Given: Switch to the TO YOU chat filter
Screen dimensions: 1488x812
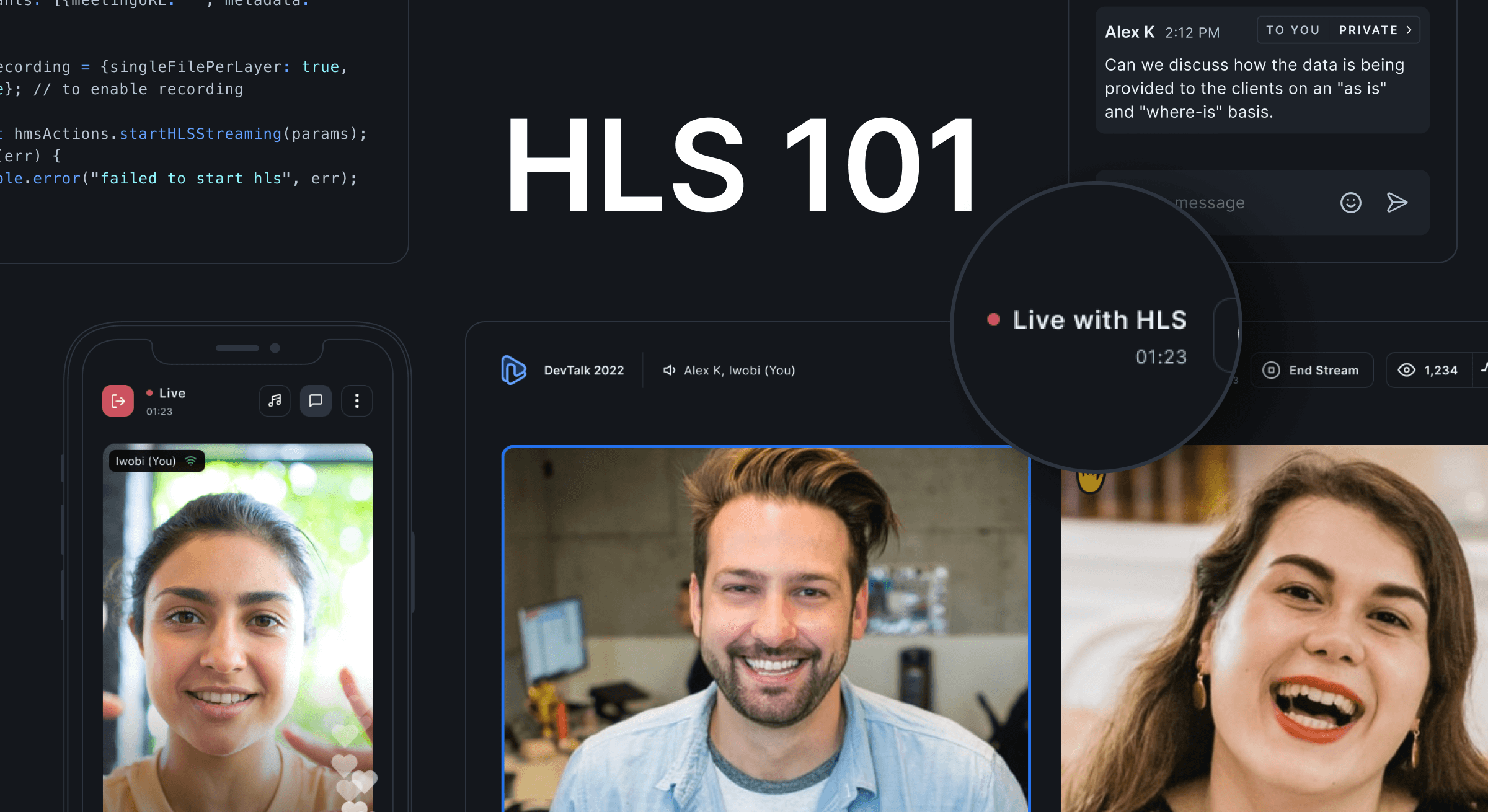Looking at the screenshot, I should pos(1291,29).
